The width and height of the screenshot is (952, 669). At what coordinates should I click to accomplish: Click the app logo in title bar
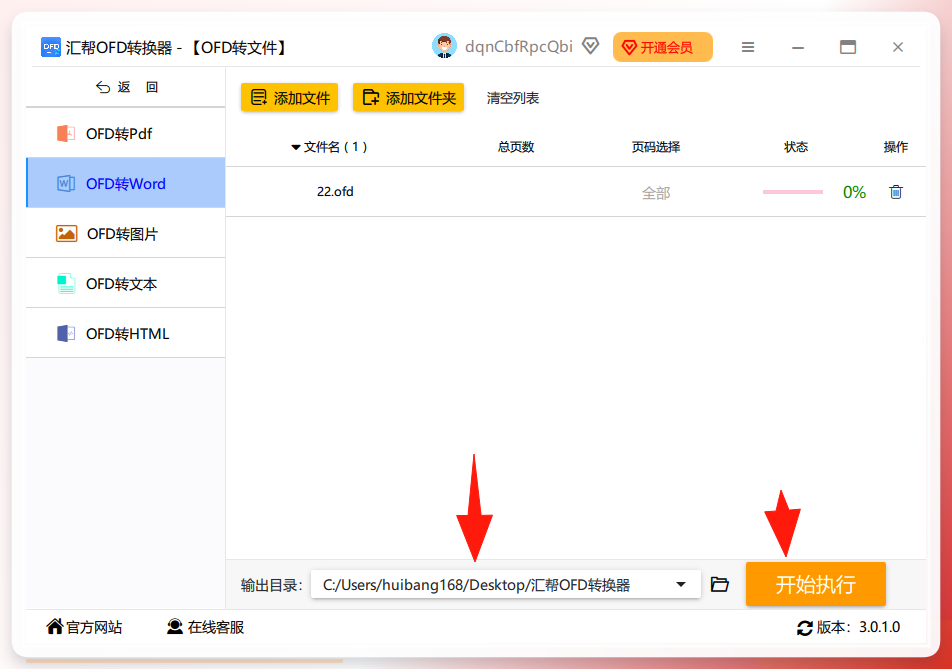(x=50, y=47)
